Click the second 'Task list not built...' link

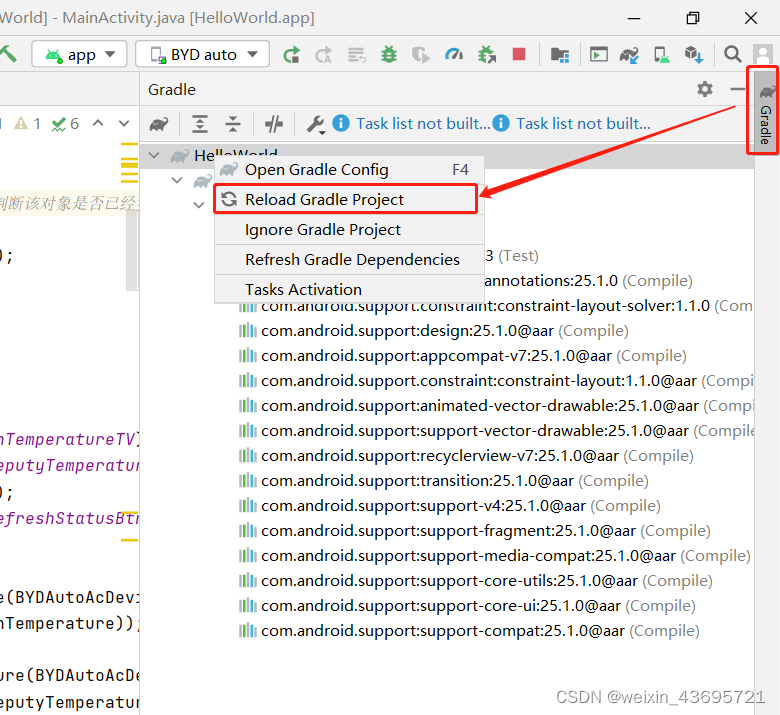coord(583,123)
